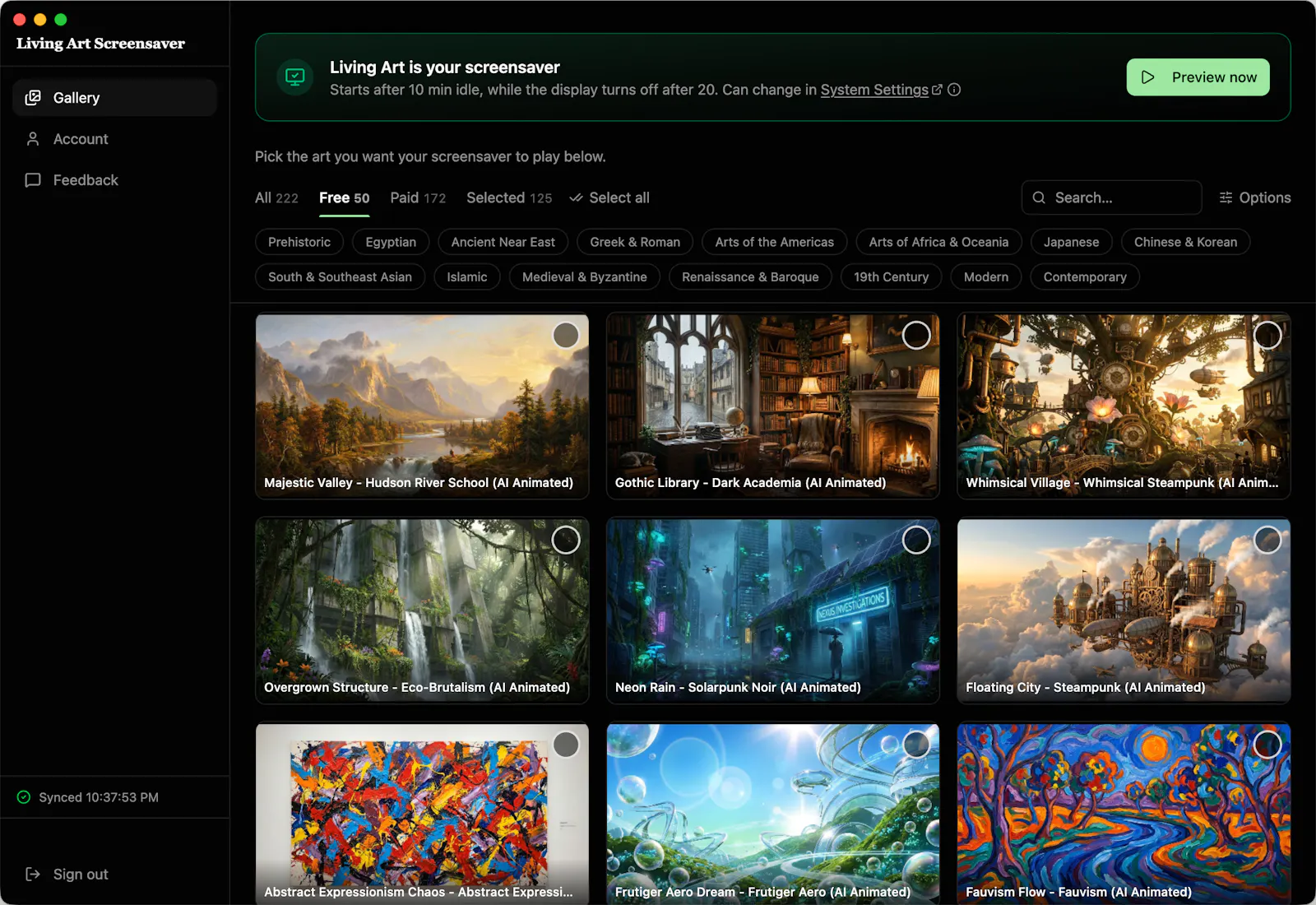Filter by Contemporary category
1316x905 pixels.
(x=1085, y=277)
